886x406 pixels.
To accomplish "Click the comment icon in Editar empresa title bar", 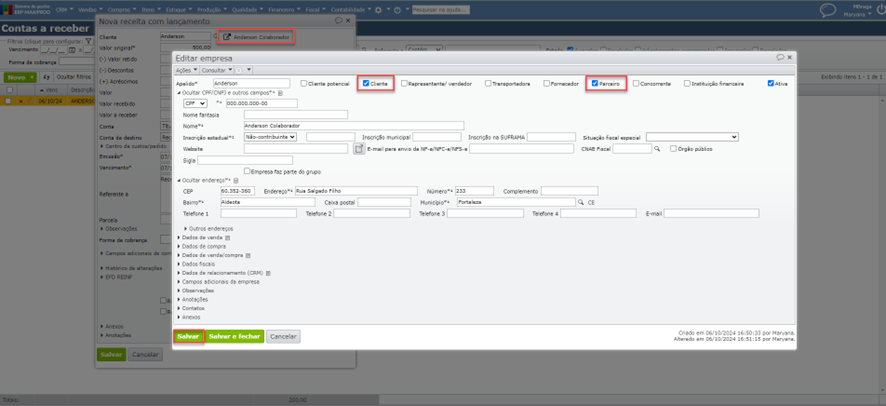I will tap(780, 58).
